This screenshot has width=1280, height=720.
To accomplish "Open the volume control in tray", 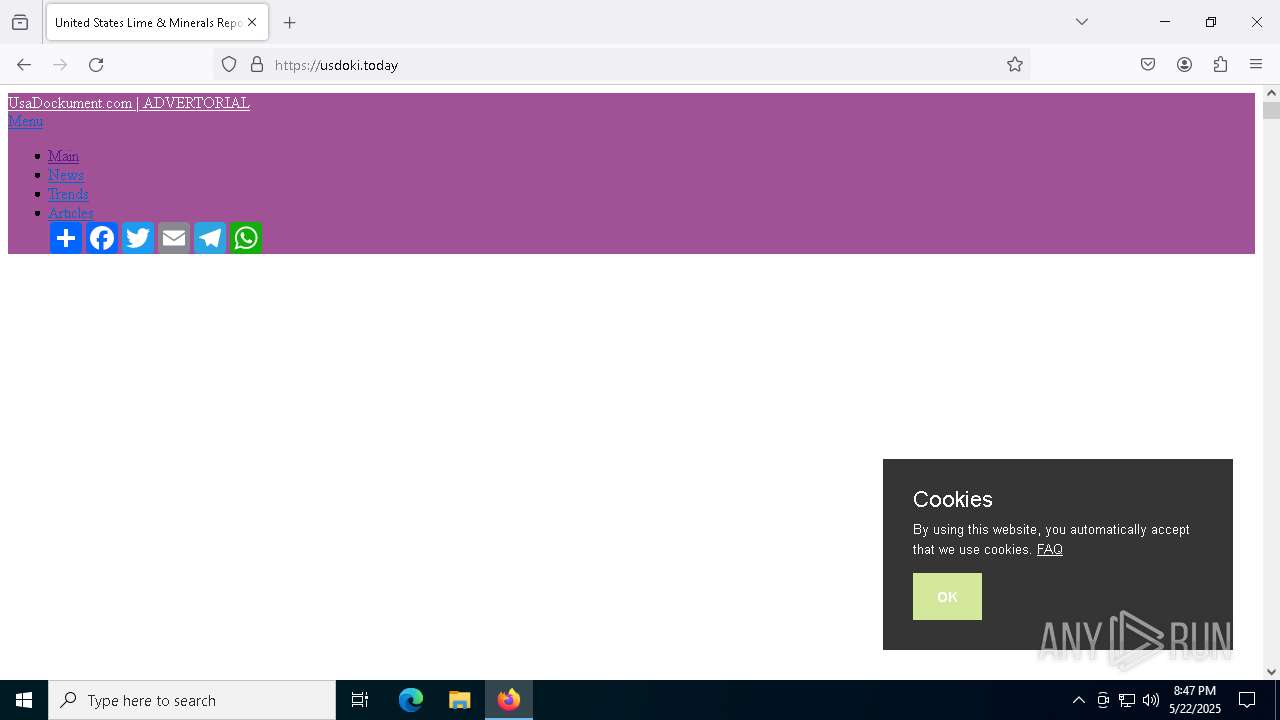I will tap(1151, 700).
